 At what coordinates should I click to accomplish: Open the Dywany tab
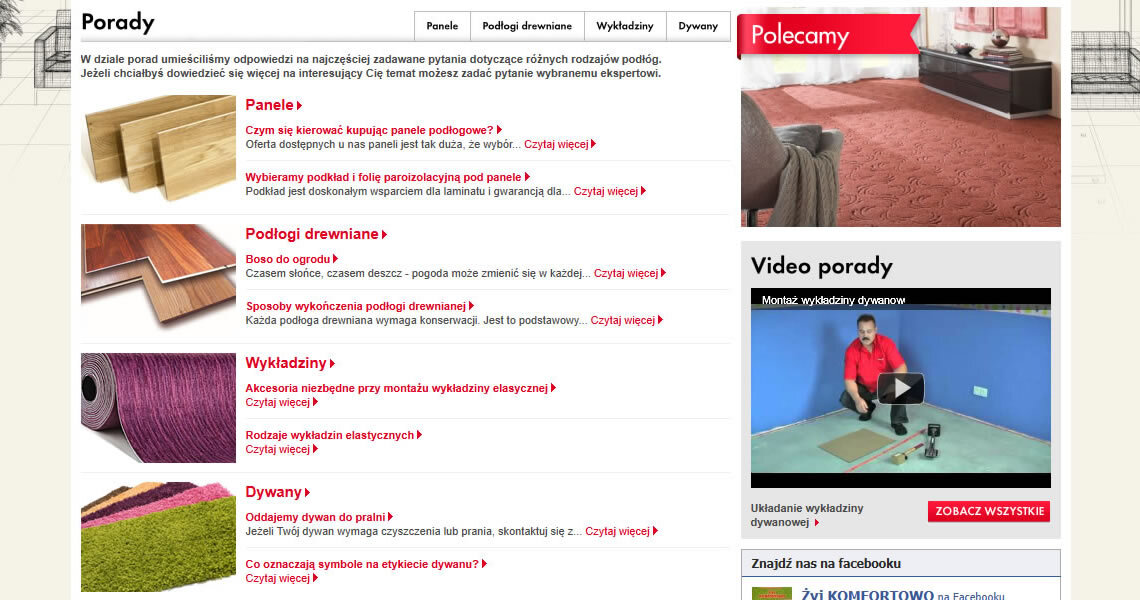(x=698, y=26)
